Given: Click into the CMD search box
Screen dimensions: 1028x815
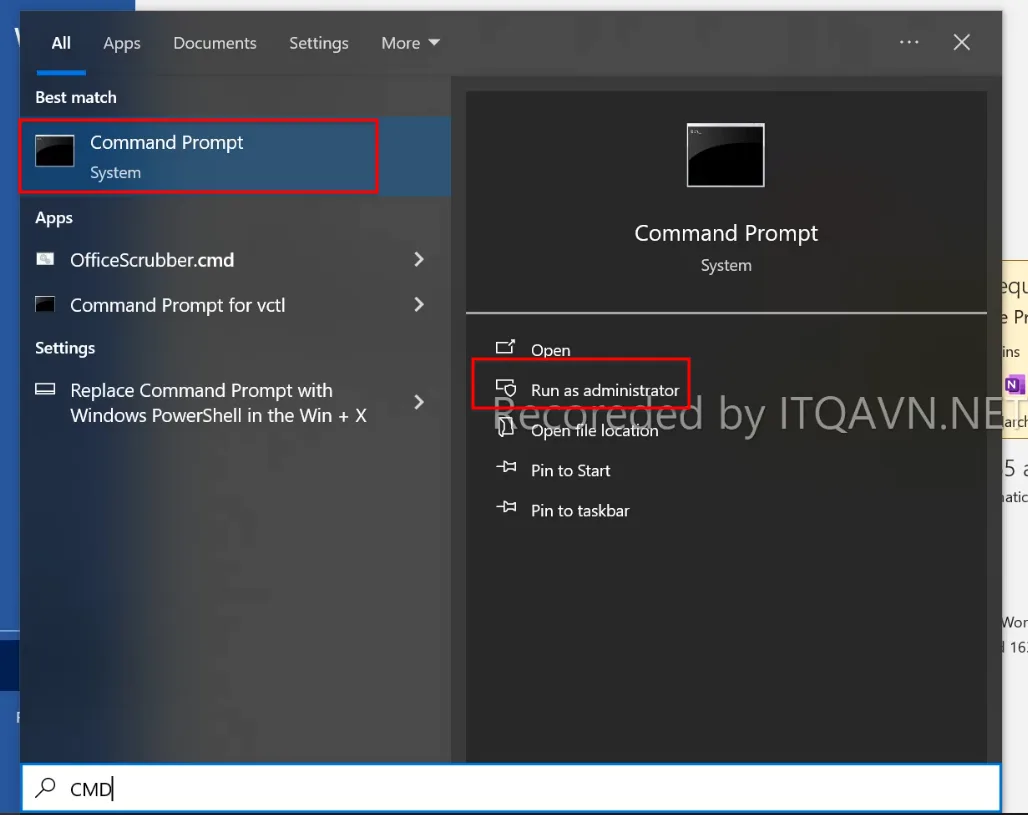Looking at the screenshot, I should pos(500,788).
